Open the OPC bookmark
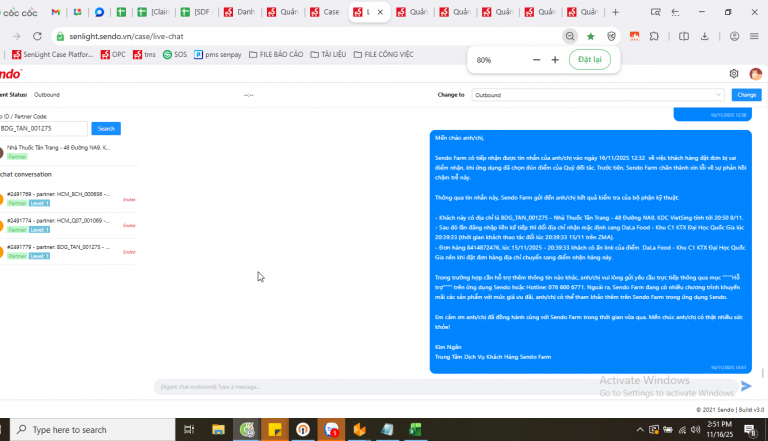The width and height of the screenshot is (768, 441). 113,54
